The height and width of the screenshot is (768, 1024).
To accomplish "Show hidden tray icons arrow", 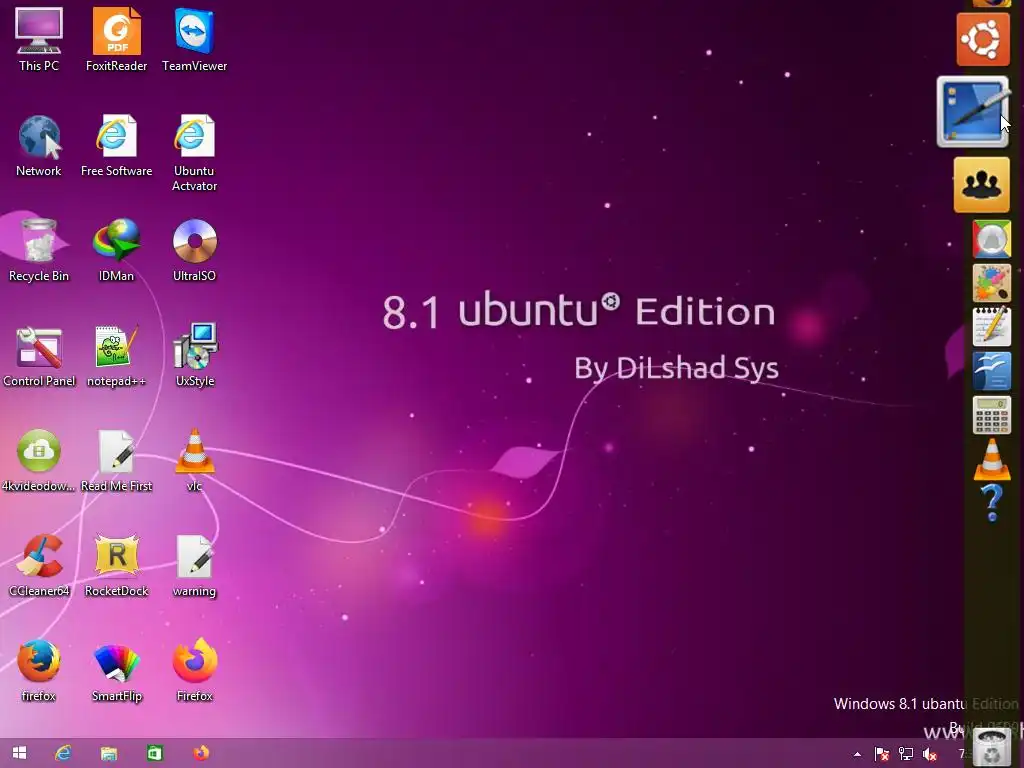I will (x=857, y=754).
